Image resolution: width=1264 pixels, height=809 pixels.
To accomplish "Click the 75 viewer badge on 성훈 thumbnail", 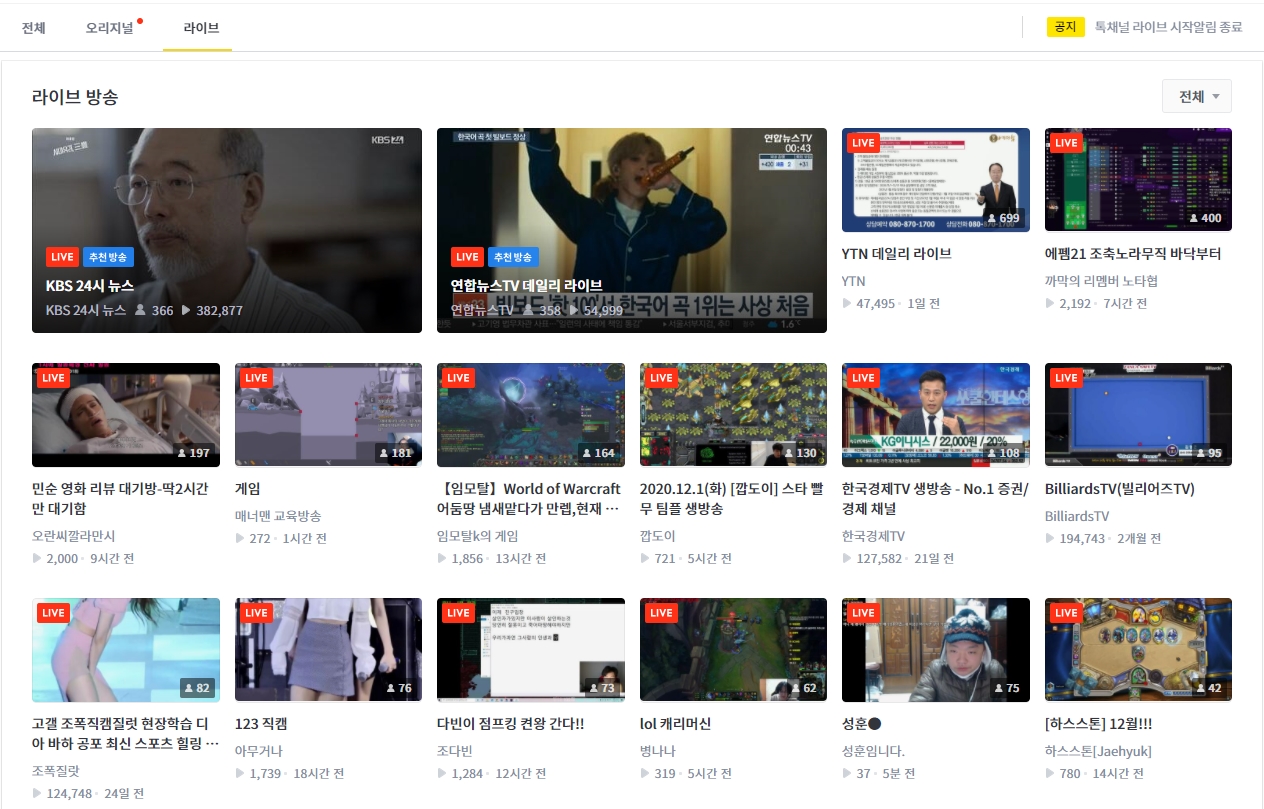I will [1009, 688].
